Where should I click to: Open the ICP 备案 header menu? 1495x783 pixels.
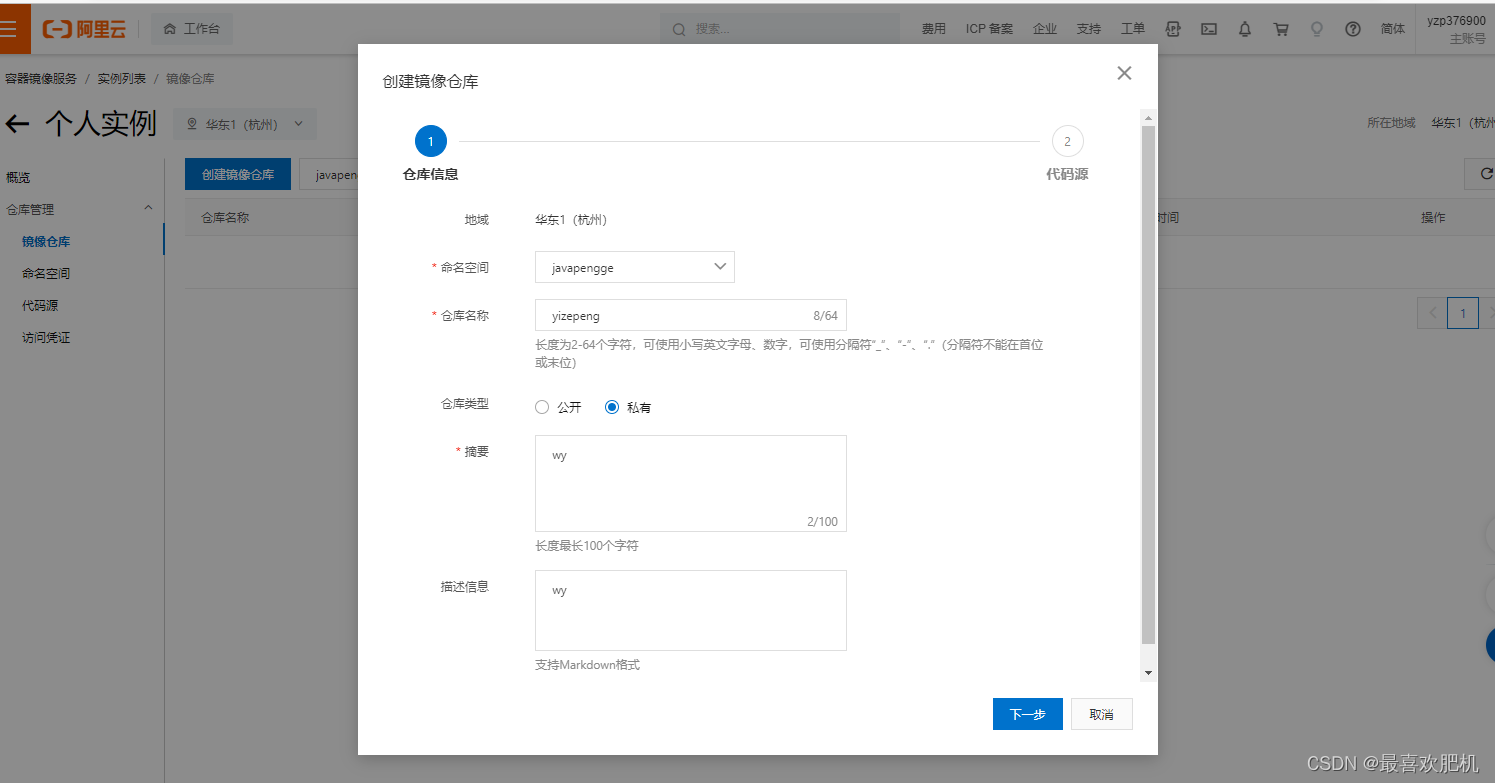[x=989, y=29]
